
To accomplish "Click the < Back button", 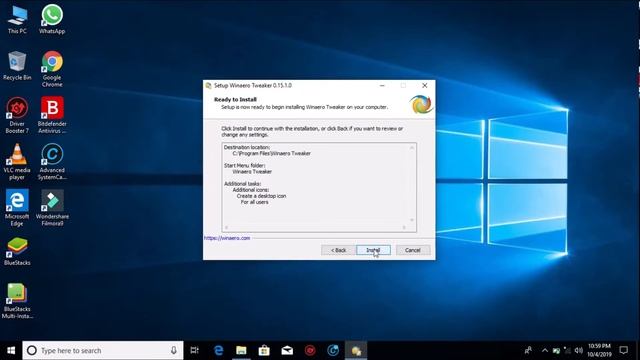I will pos(338,250).
